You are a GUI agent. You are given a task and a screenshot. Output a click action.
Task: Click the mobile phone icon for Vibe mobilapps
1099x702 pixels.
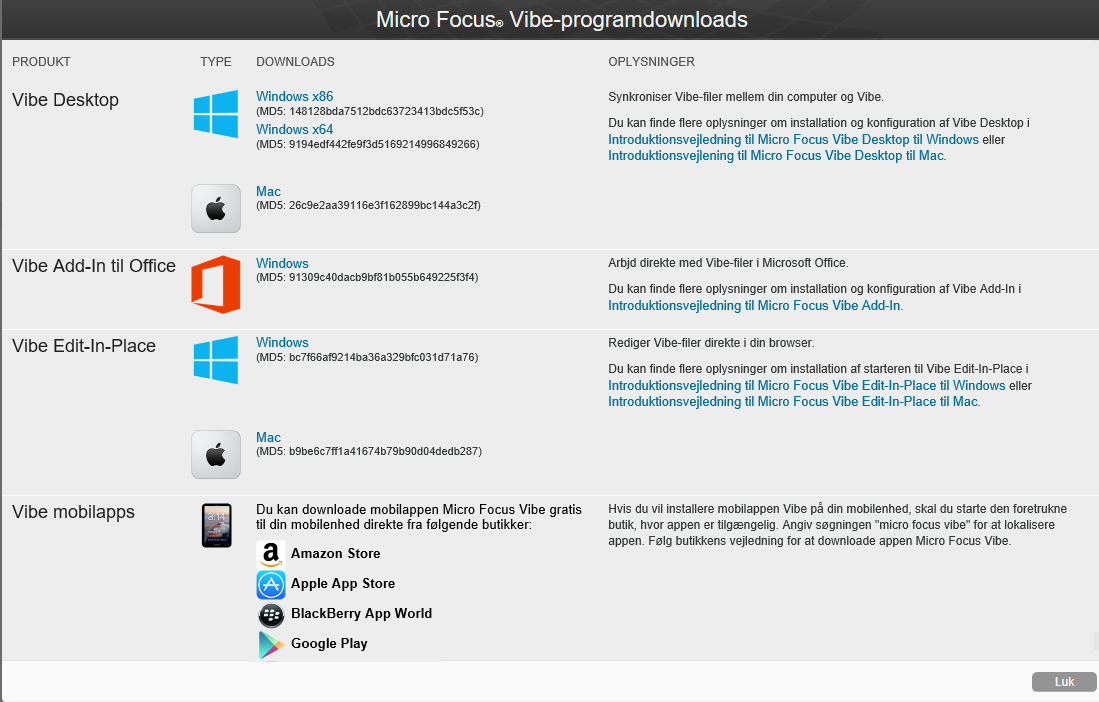pyautogui.click(x=216, y=525)
